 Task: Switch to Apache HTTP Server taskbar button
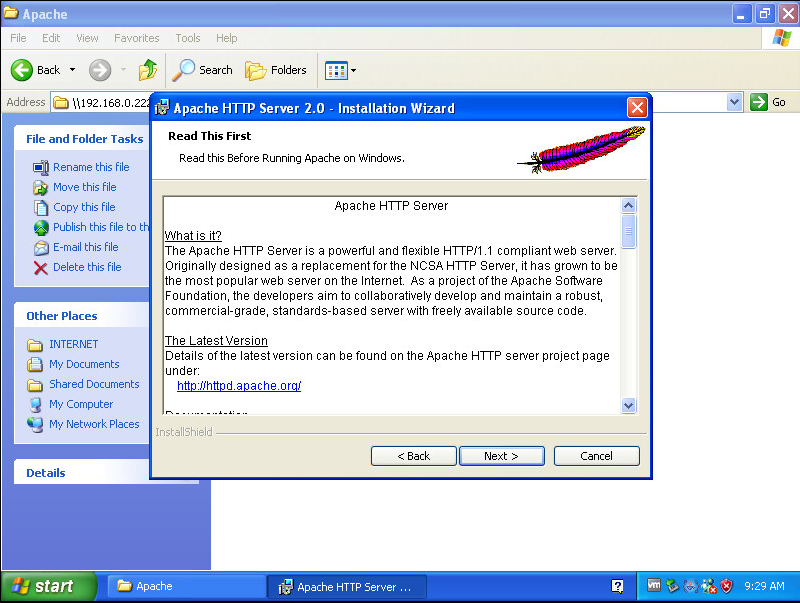click(347, 587)
